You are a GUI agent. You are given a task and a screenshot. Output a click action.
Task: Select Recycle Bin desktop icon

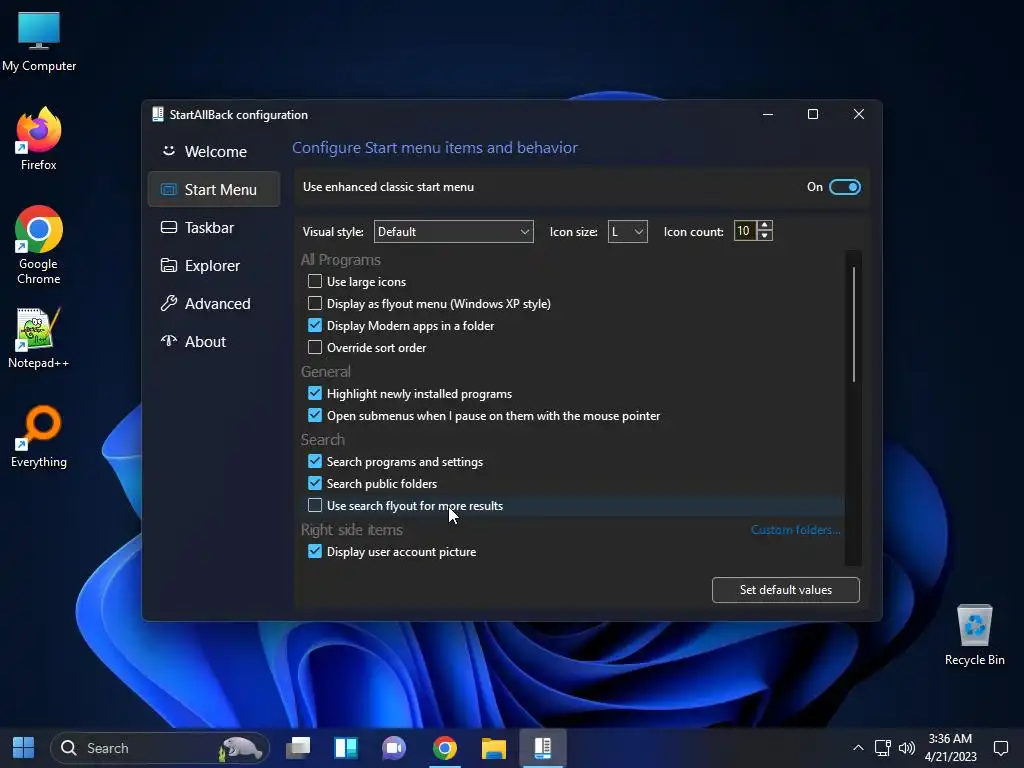click(x=974, y=635)
